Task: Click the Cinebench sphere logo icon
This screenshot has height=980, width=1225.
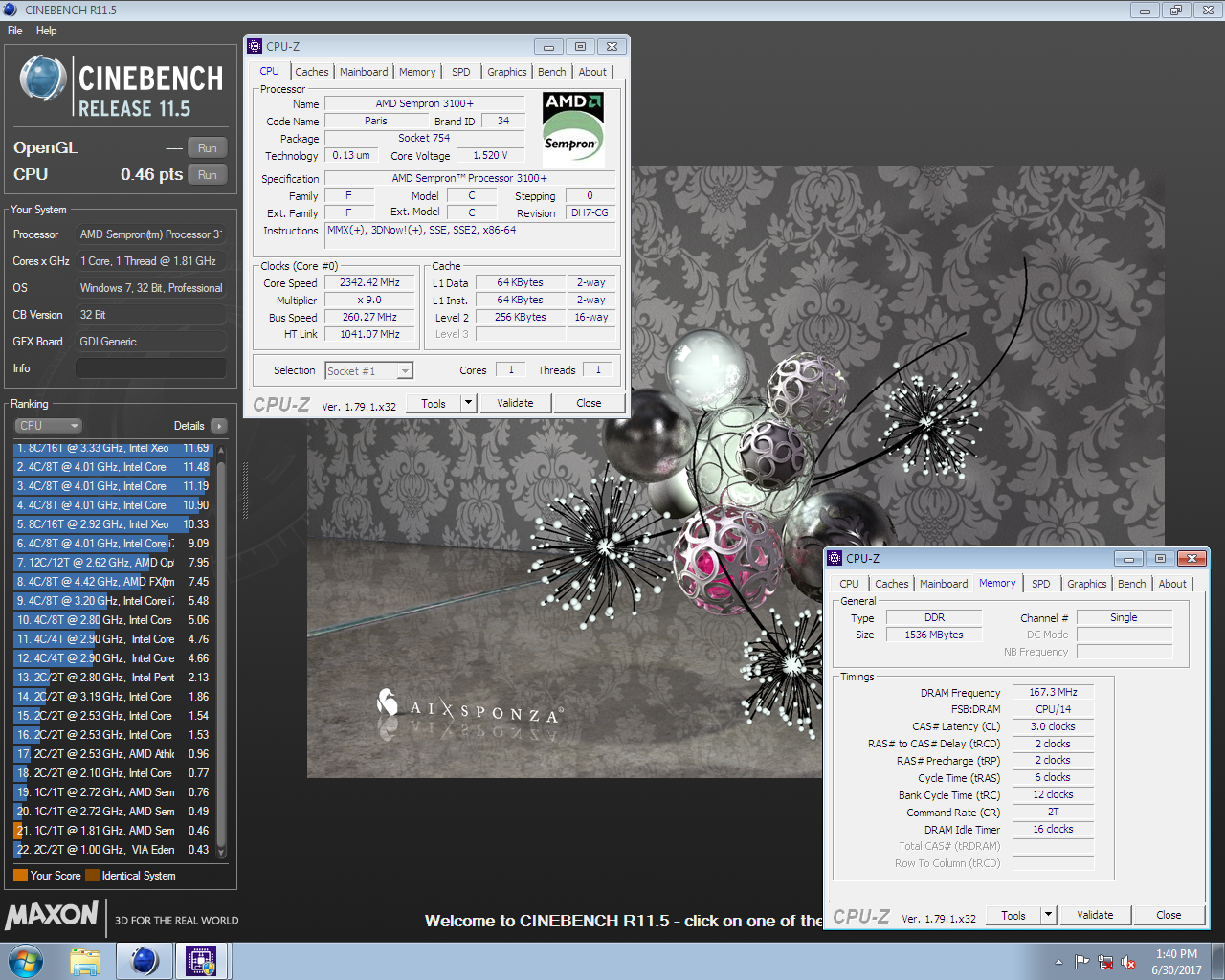Action: click(x=43, y=78)
